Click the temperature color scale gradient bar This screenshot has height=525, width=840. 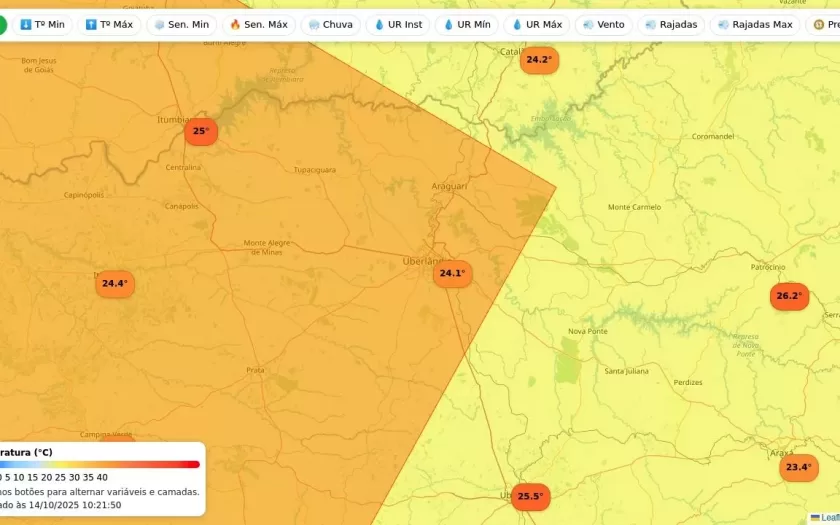pos(100,464)
